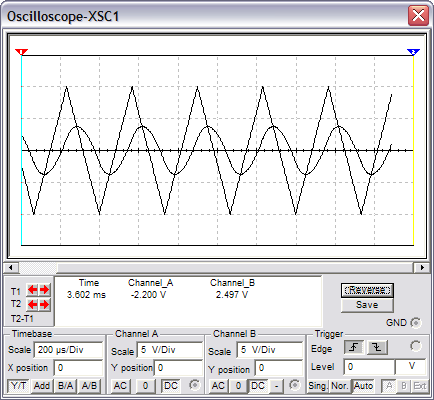Move cursor T2 left with the arrow

tap(32, 305)
